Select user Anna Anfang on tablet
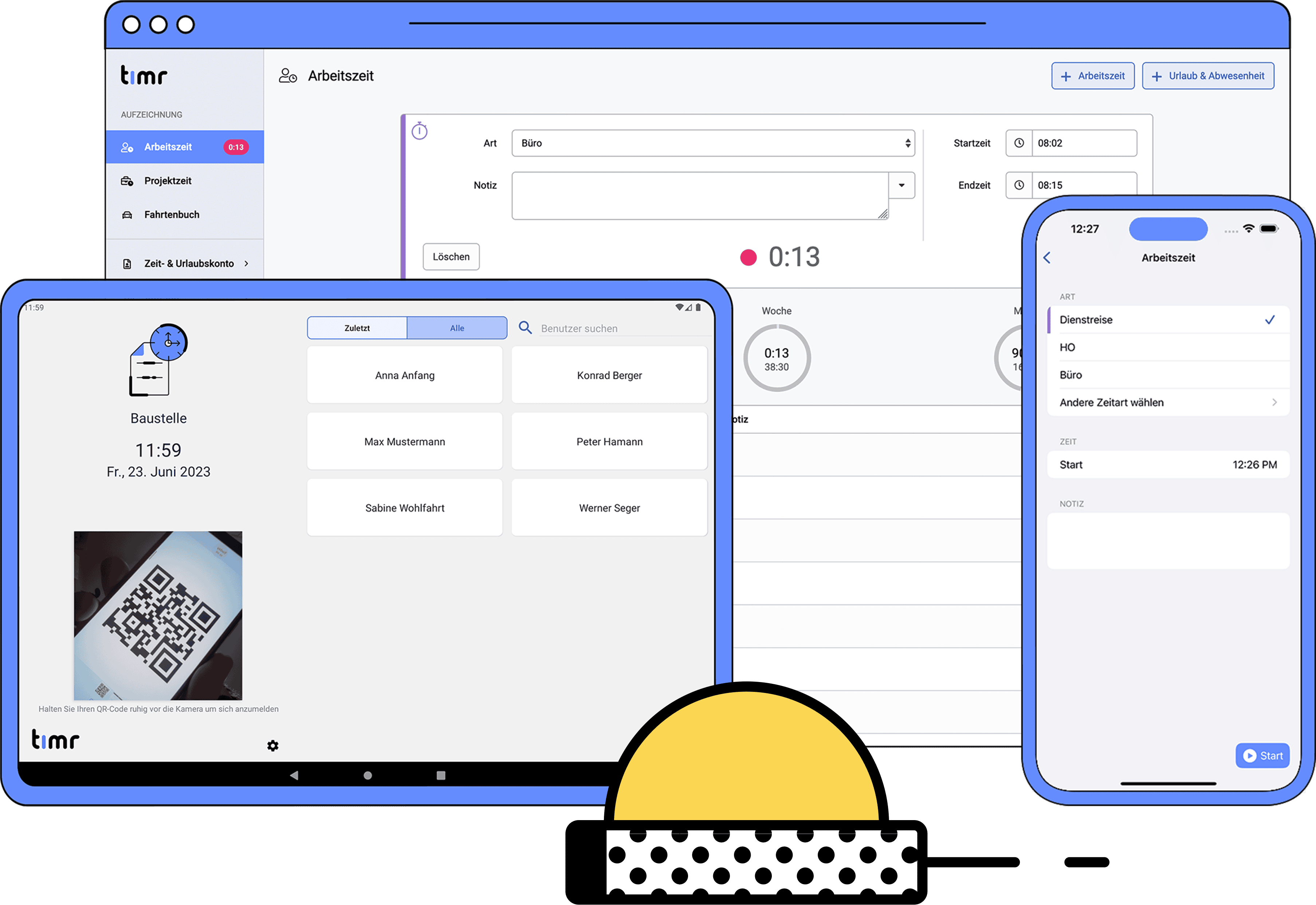Viewport: 1316px width, 905px height. pos(405,375)
